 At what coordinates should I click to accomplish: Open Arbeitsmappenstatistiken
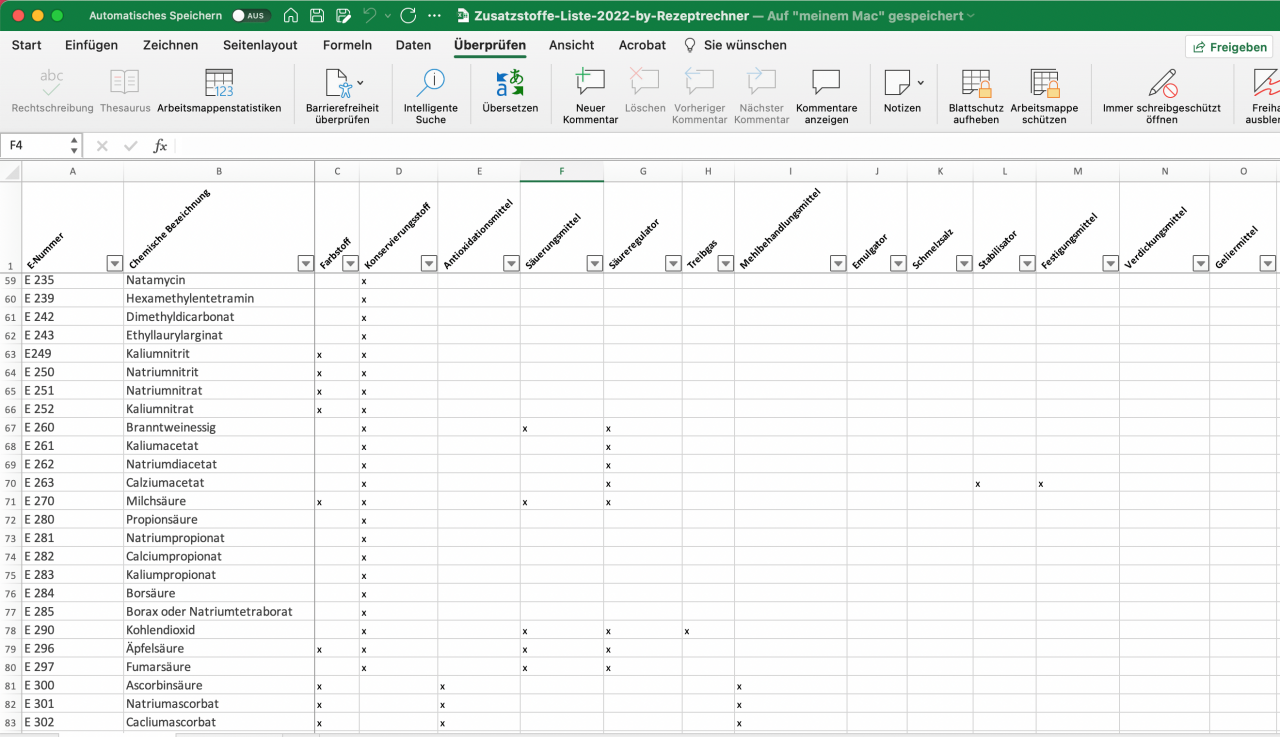point(217,95)
